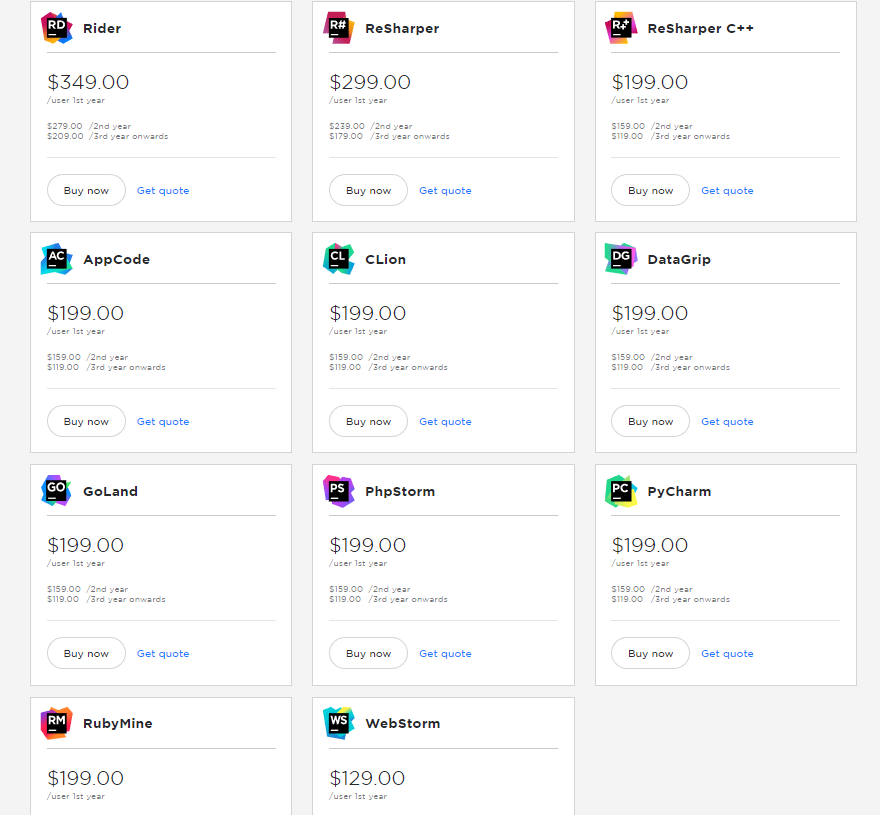
Task: Click the PhpStorm logo icon
Action: point(339,491)
